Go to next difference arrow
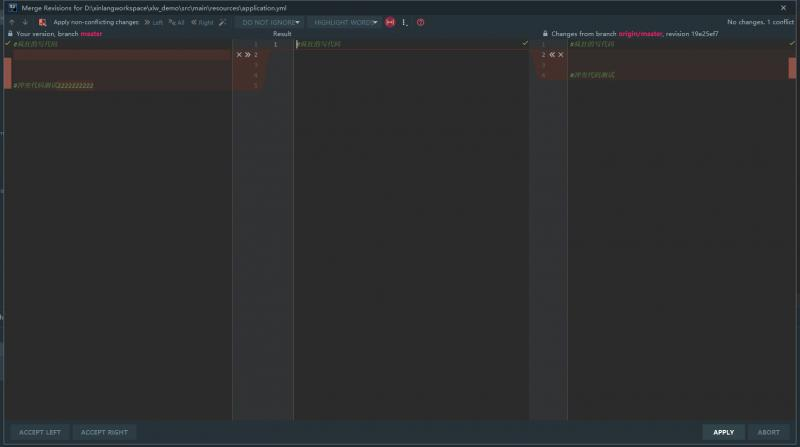The width and height of the screenshot is (800, 447). (x=25, y=22)
